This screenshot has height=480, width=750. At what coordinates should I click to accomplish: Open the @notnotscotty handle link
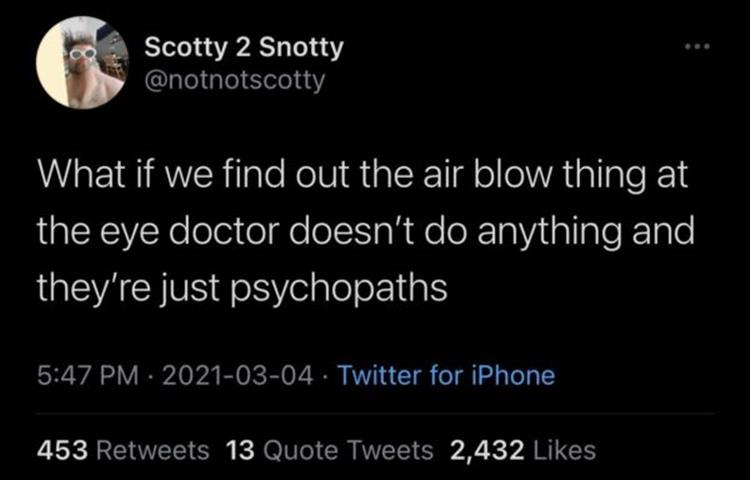pos(234,80)
